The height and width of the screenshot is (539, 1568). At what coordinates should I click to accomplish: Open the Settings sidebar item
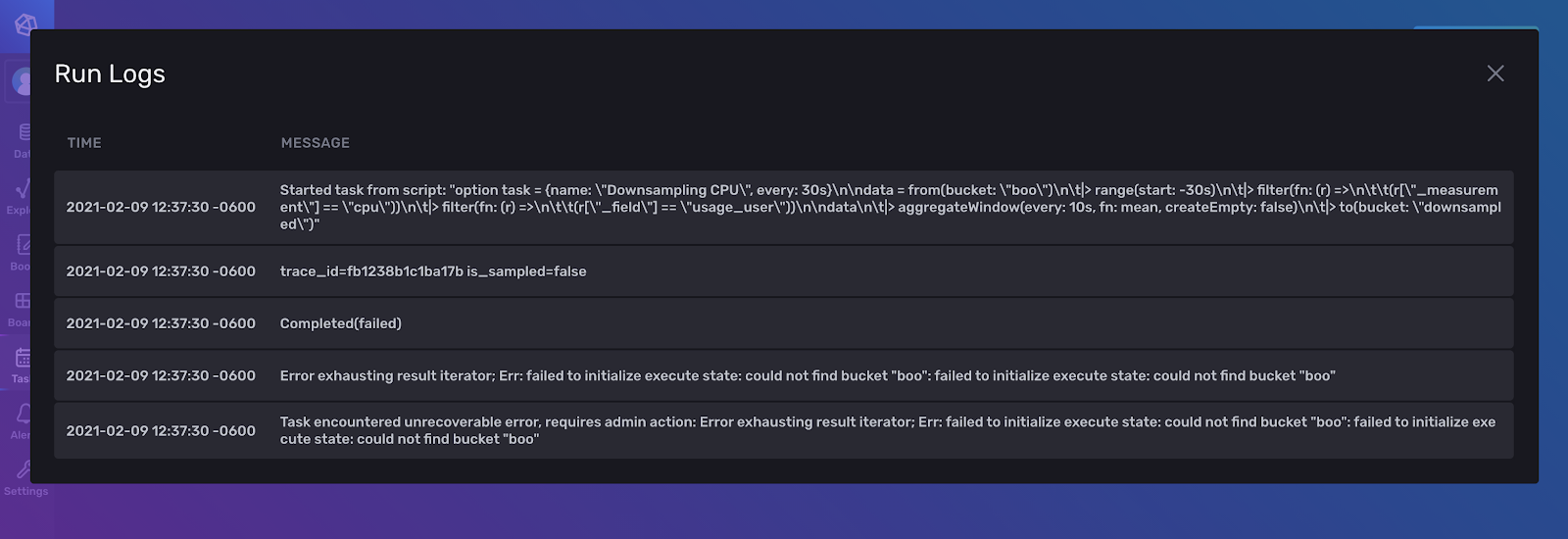[x=24, y=478]
